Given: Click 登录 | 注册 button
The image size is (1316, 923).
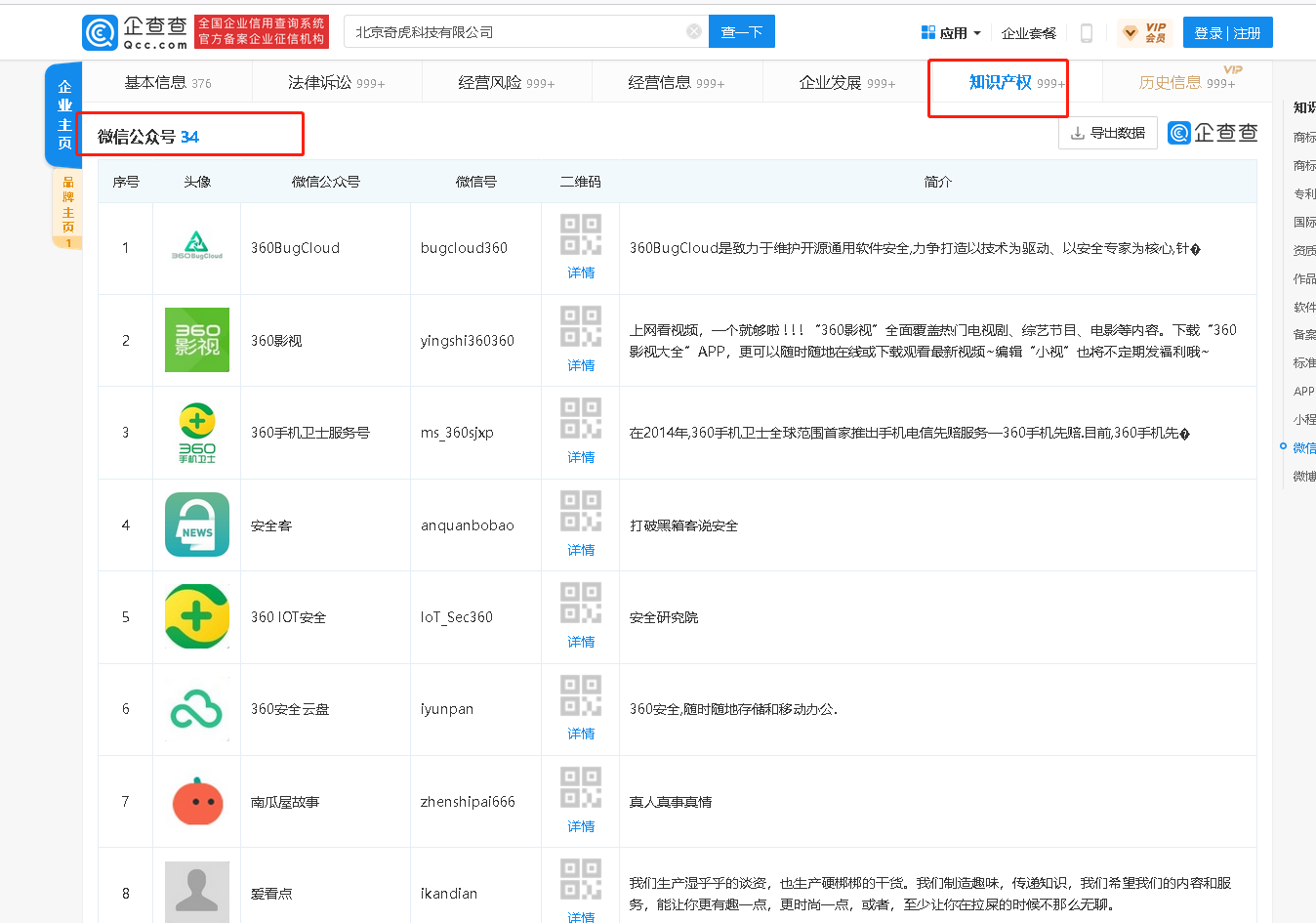Looking at the screenshot, I should (x=1228, y=32).
